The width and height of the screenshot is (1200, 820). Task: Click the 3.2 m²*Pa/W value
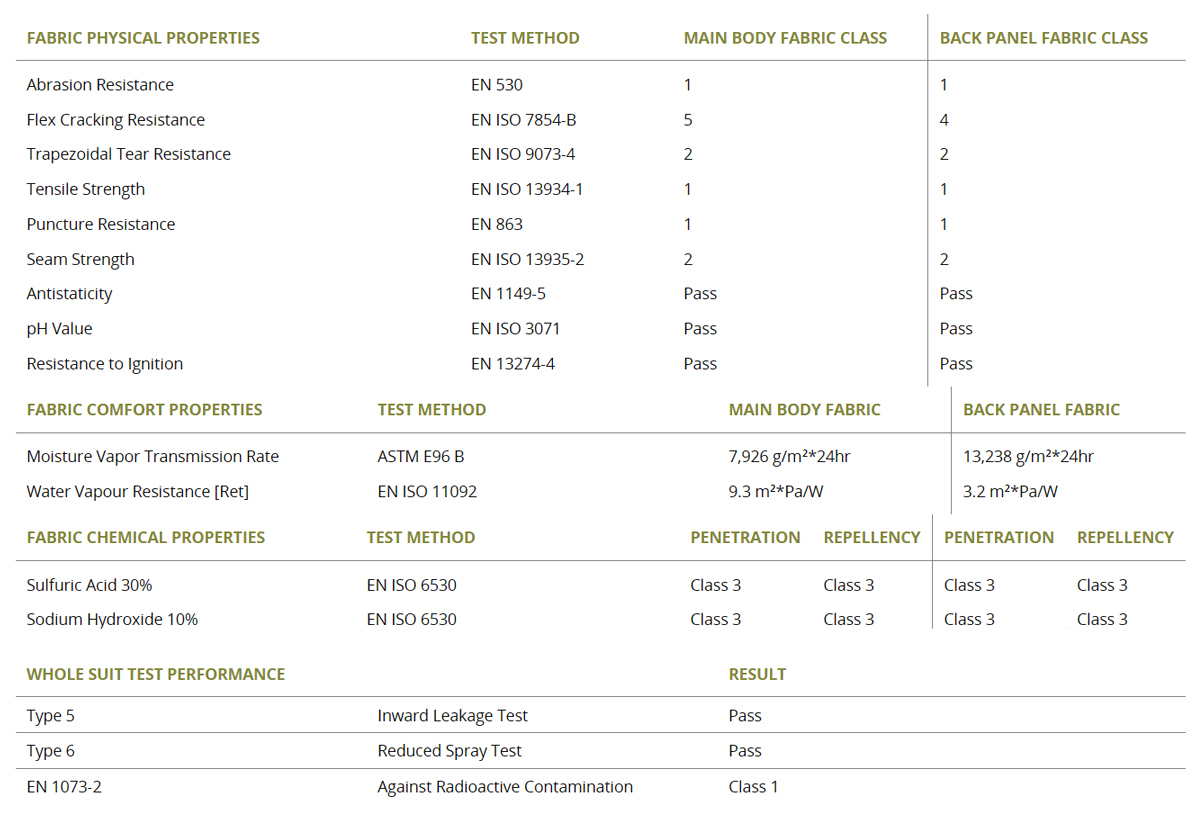coord(1010,492)
